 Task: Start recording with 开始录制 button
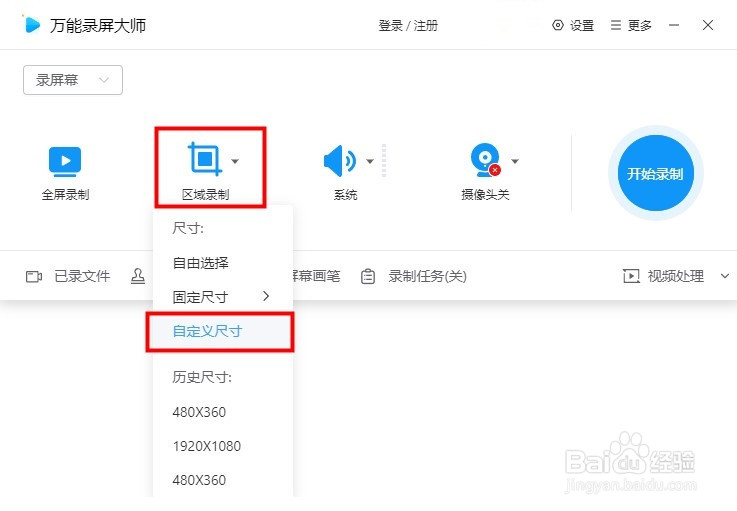656,173
